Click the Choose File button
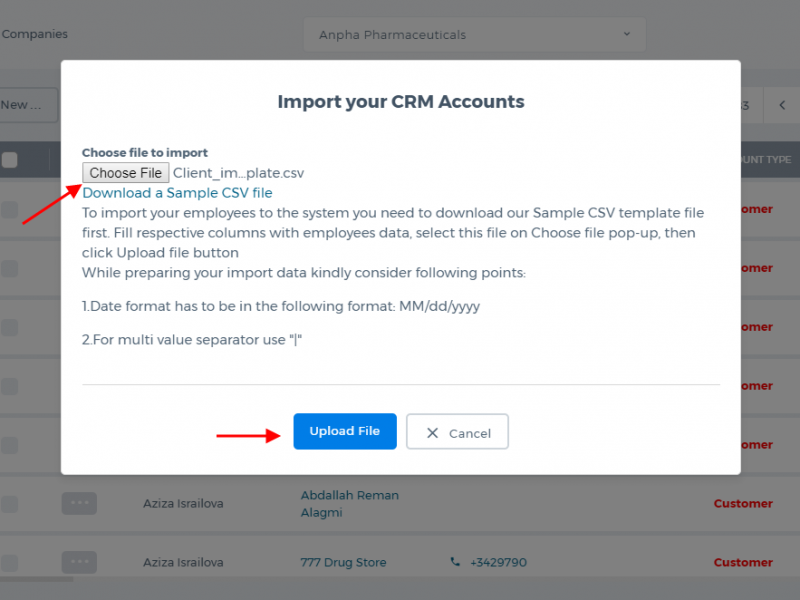Viewport: 800px width, 600px height. click(x=126, y=173)
